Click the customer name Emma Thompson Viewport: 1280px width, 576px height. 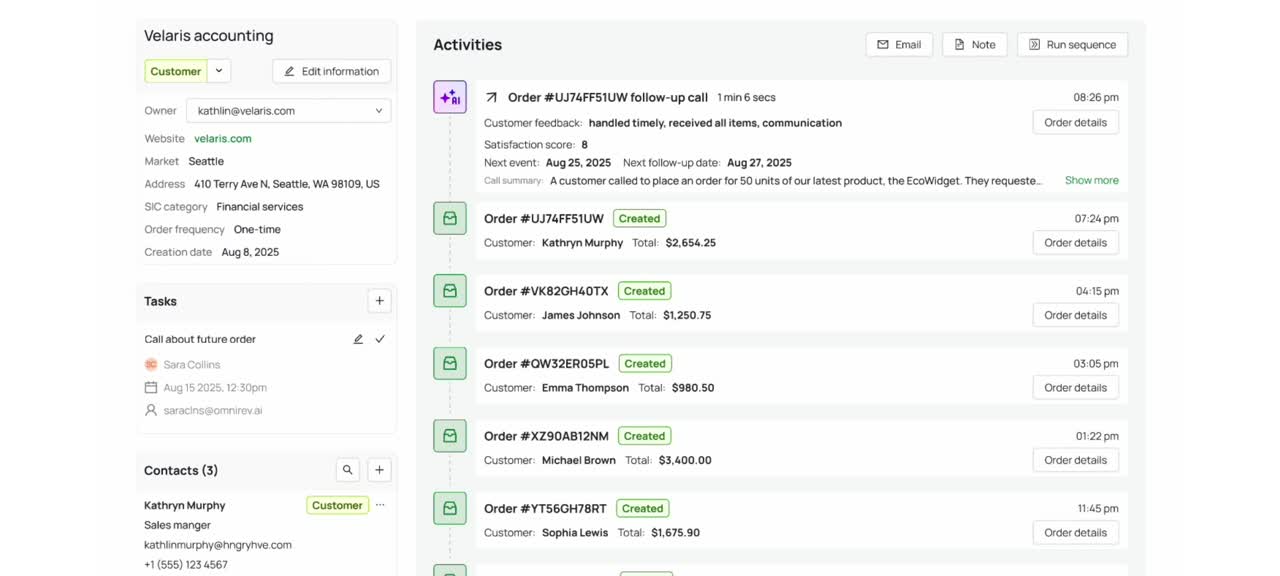tap(585, 388)
